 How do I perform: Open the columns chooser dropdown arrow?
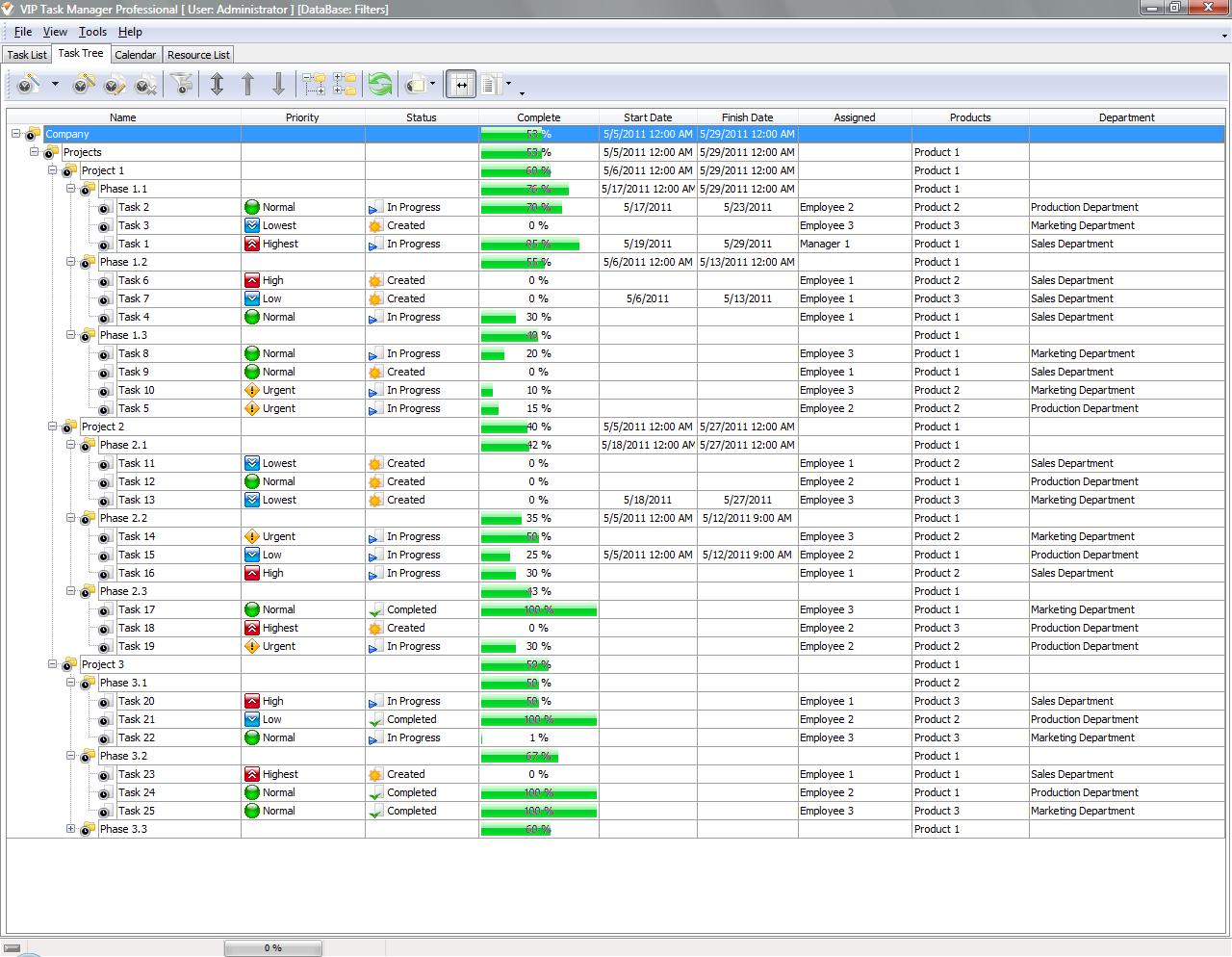[x=508, y=85]
